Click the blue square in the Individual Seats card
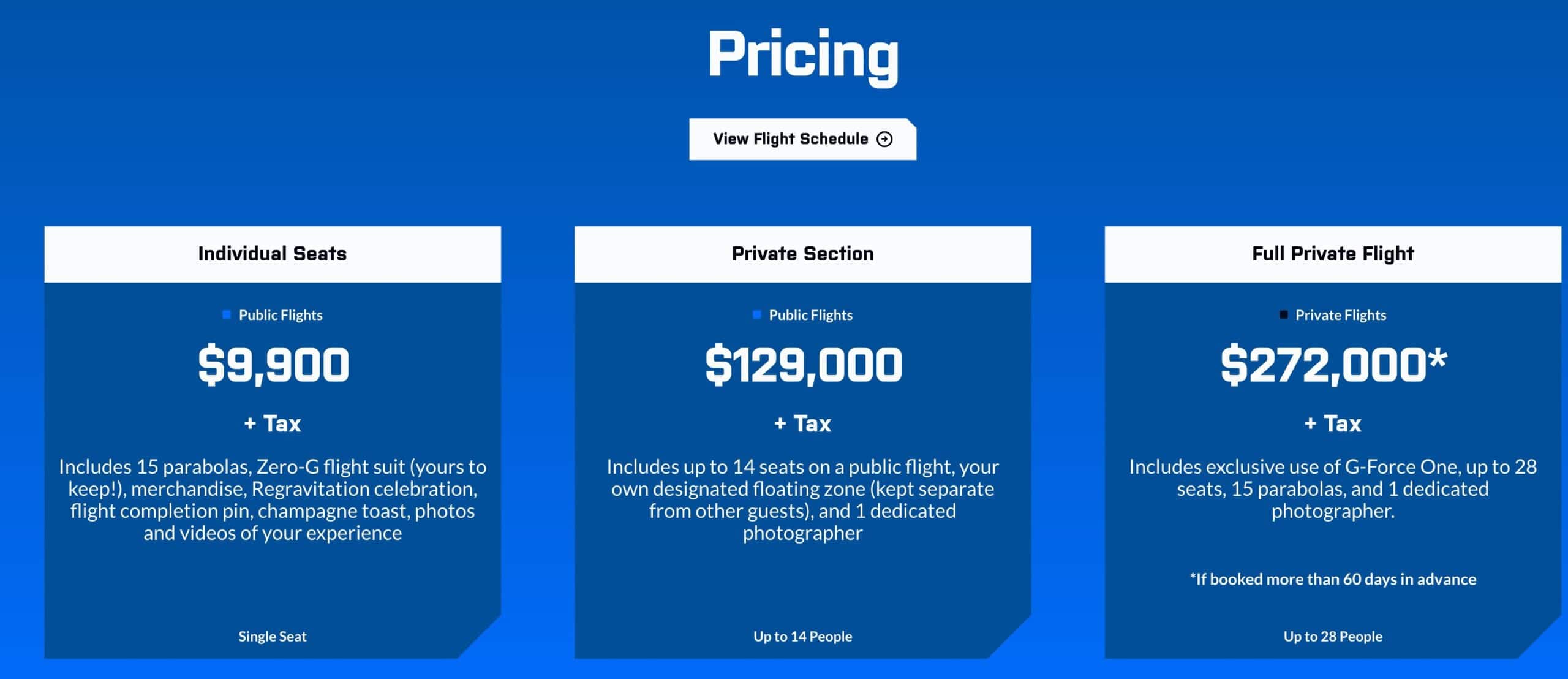 227,314
